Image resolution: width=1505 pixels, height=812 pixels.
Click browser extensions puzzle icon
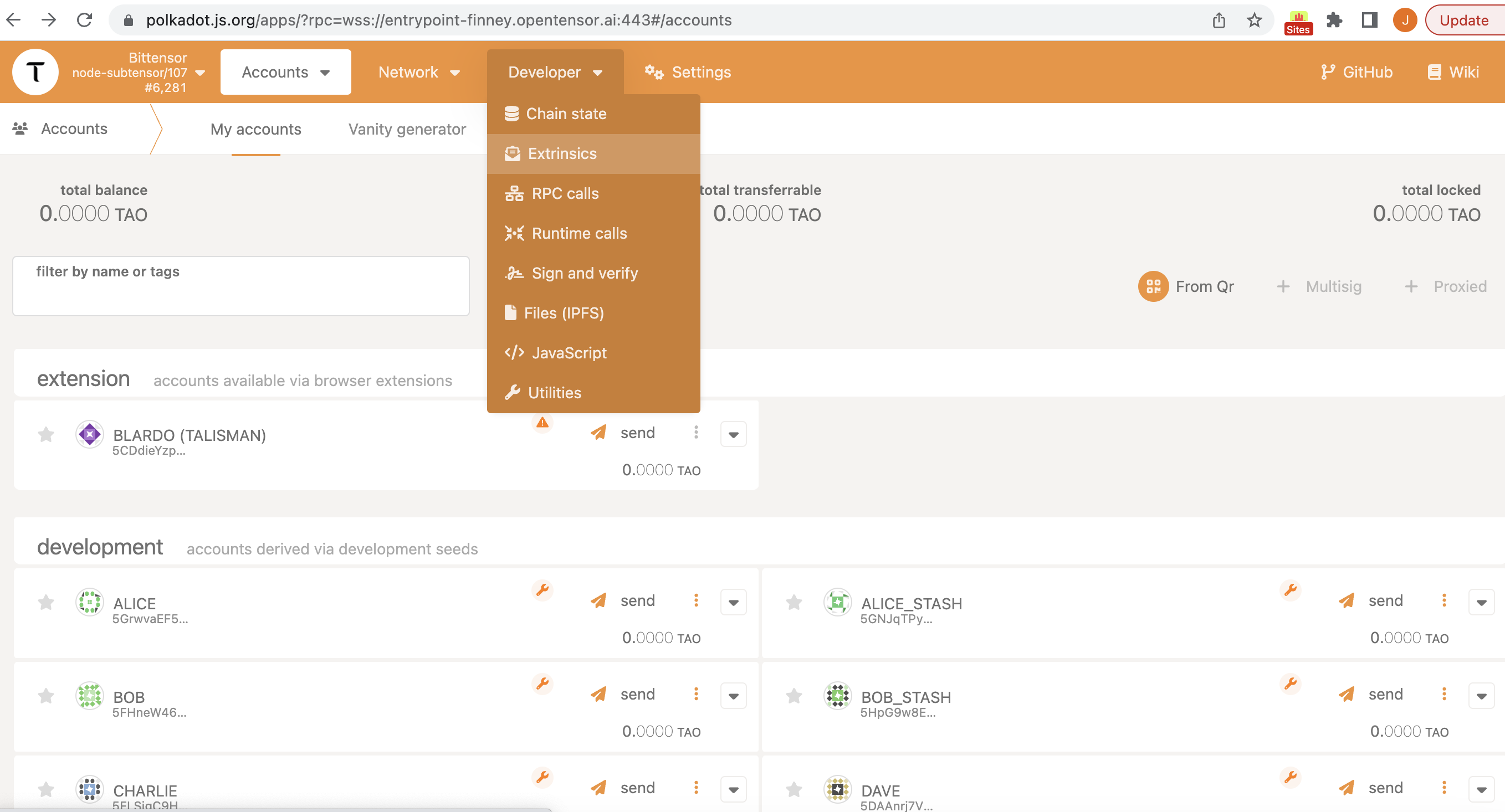1334,20
